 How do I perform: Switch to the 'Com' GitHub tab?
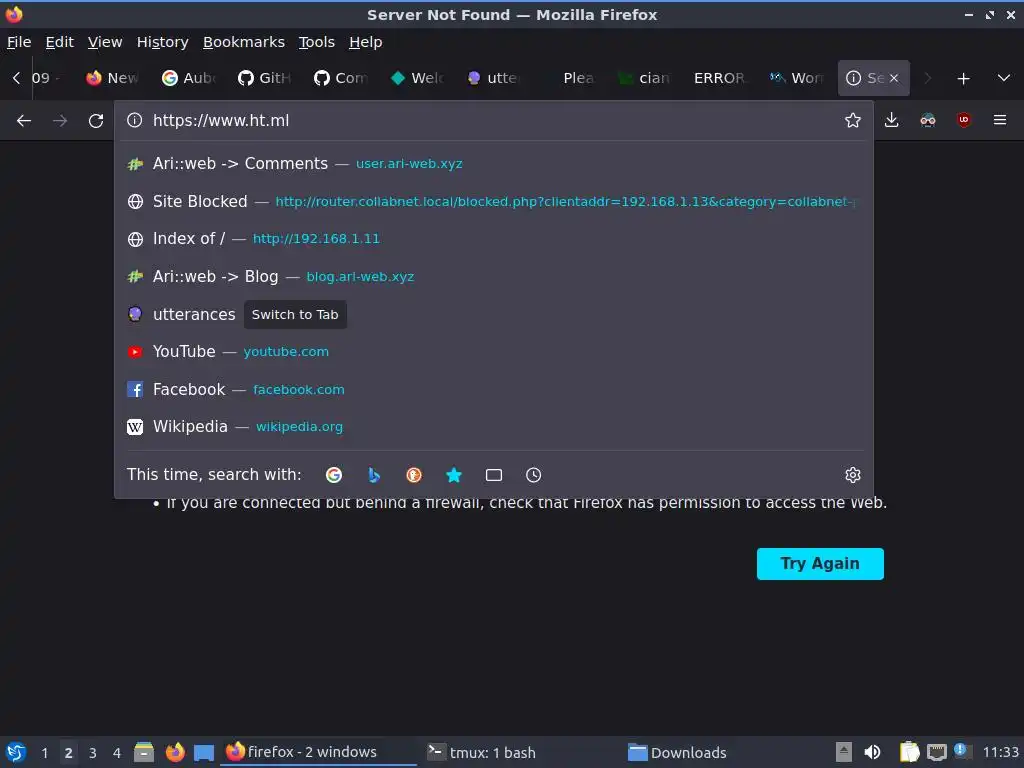tap(341, 78)
